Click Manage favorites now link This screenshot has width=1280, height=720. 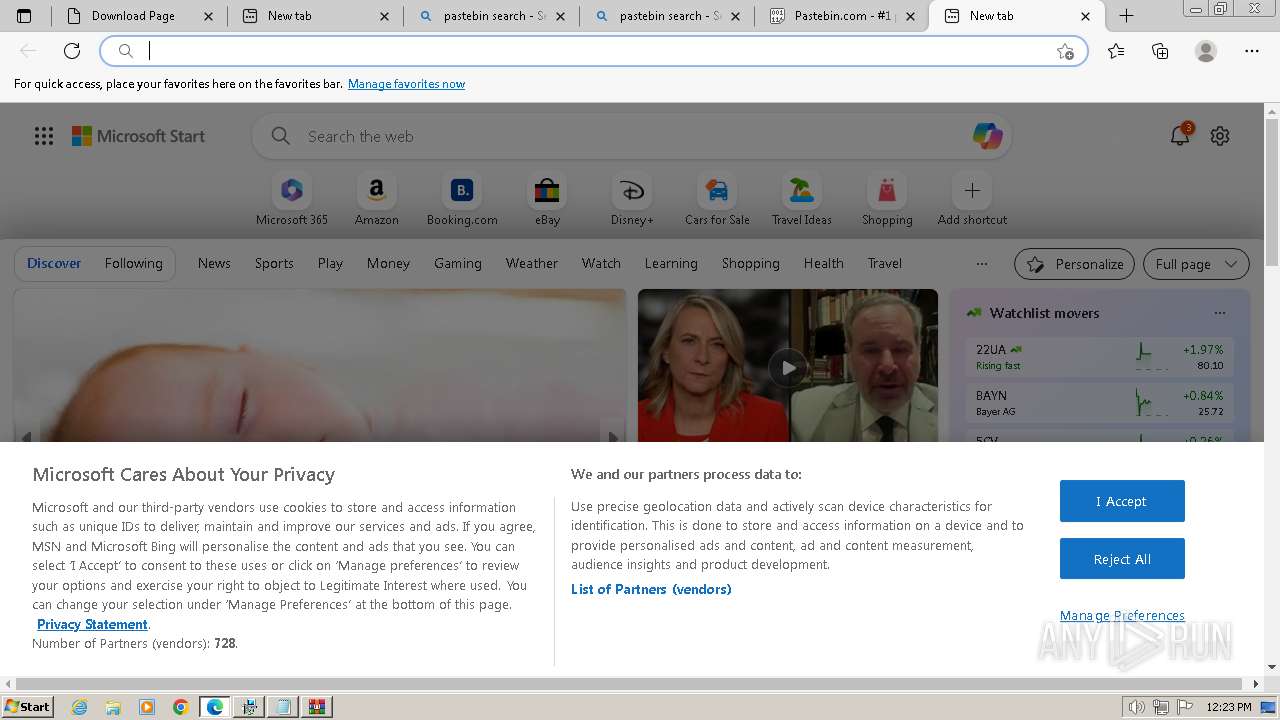406,84
